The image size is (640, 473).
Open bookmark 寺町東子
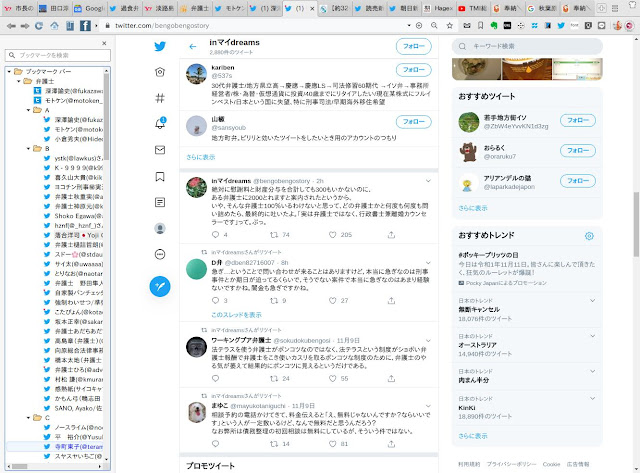click(78, 446)
